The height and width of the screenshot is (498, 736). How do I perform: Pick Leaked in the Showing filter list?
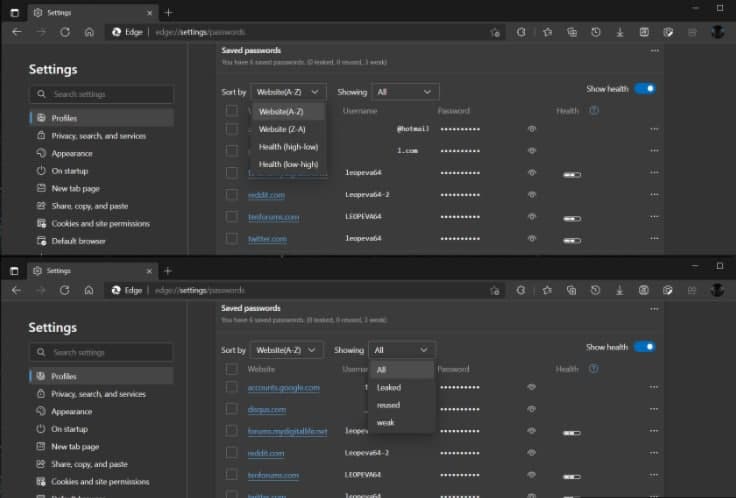point(389,387)
